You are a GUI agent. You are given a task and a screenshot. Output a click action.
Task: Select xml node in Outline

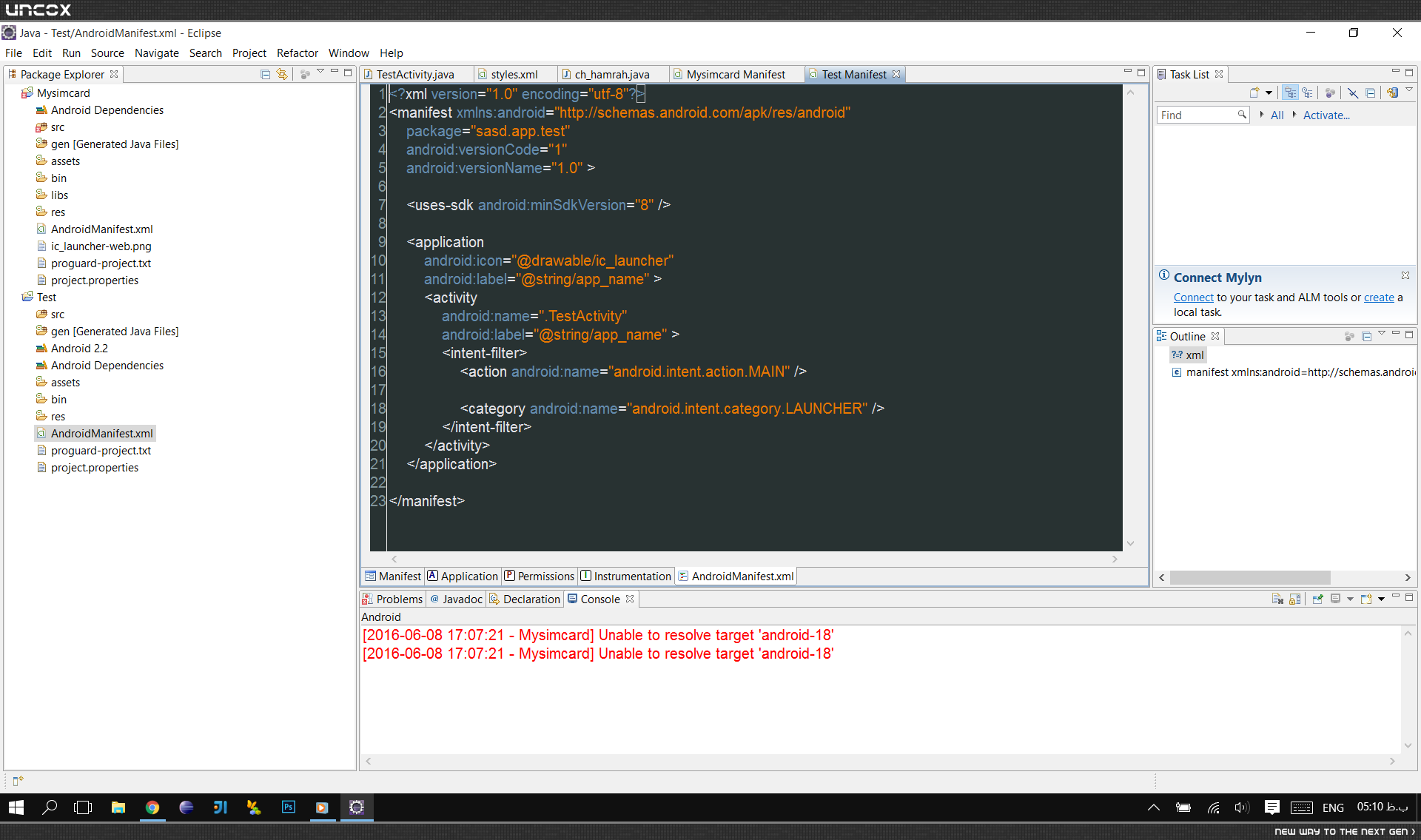coord(1187,355)
